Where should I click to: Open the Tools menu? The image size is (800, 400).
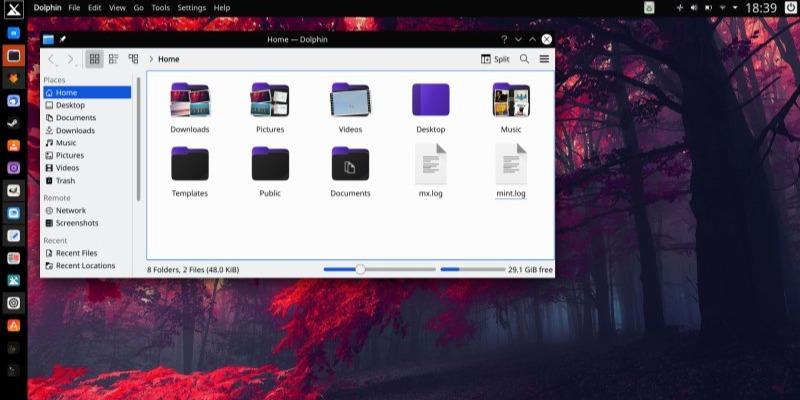coord(161,8)
